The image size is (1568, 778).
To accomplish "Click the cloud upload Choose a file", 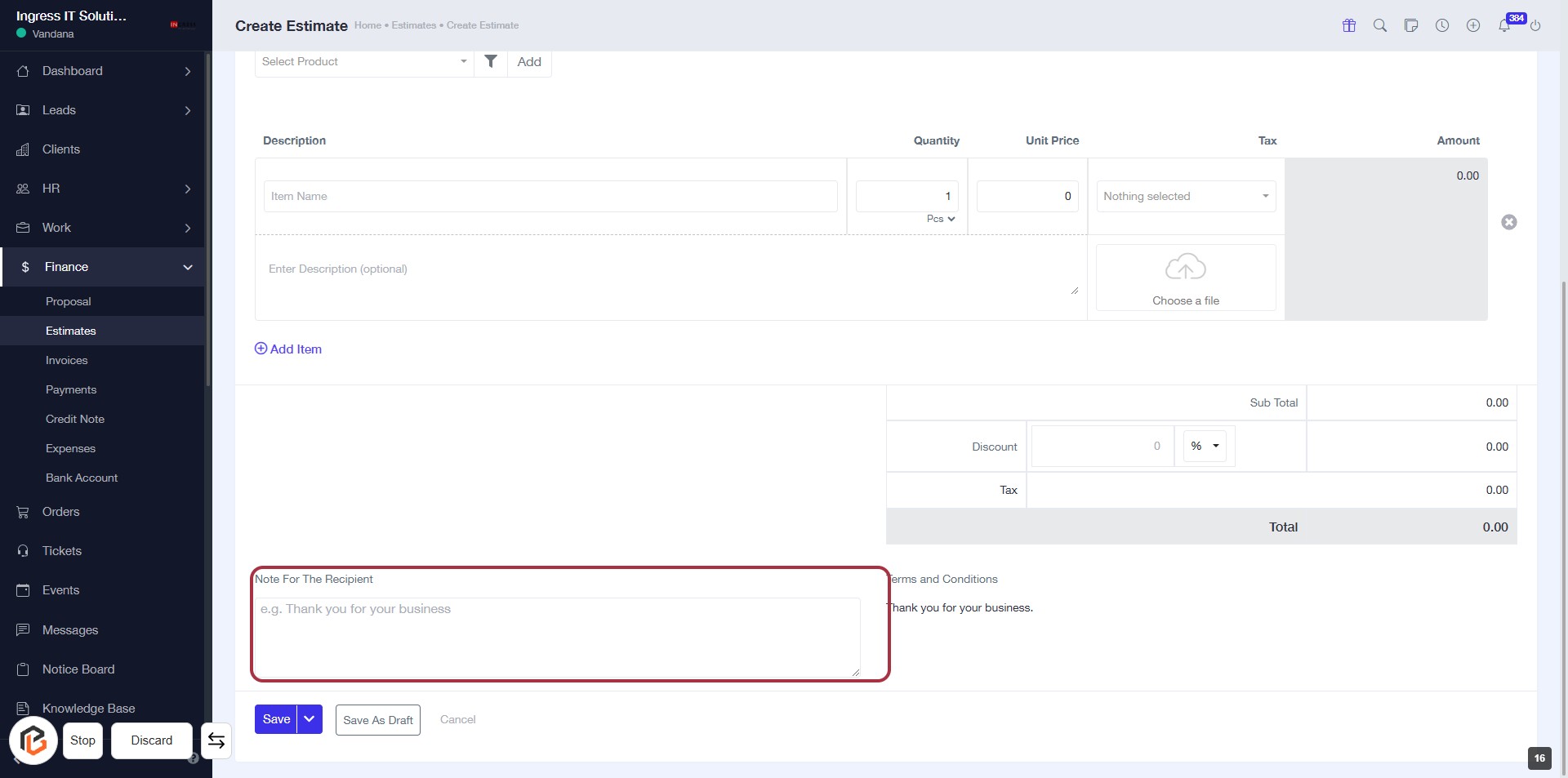I will (x=1186, y=278).
